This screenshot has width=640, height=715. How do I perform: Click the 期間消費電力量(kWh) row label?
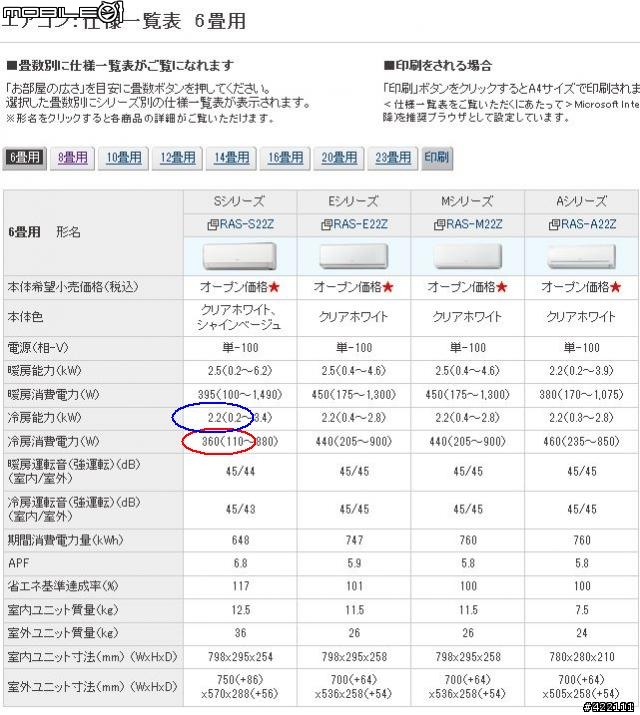coord(65,540)
